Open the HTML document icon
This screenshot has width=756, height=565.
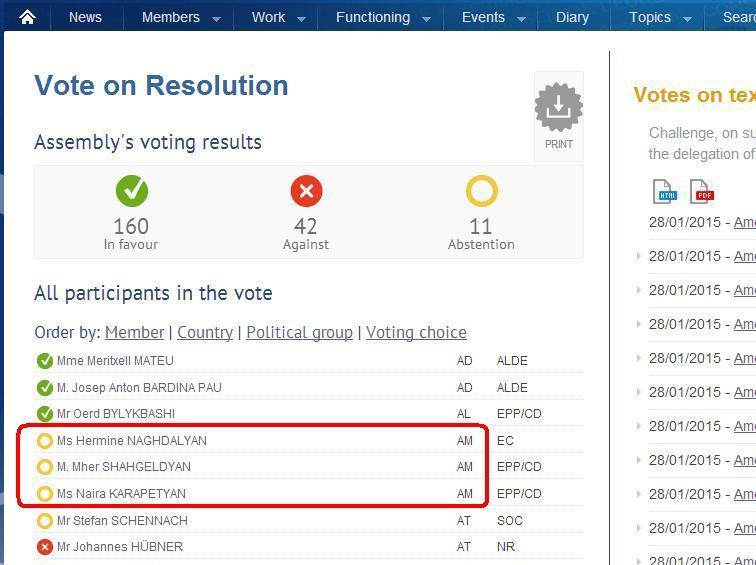[x=664, y=191]
